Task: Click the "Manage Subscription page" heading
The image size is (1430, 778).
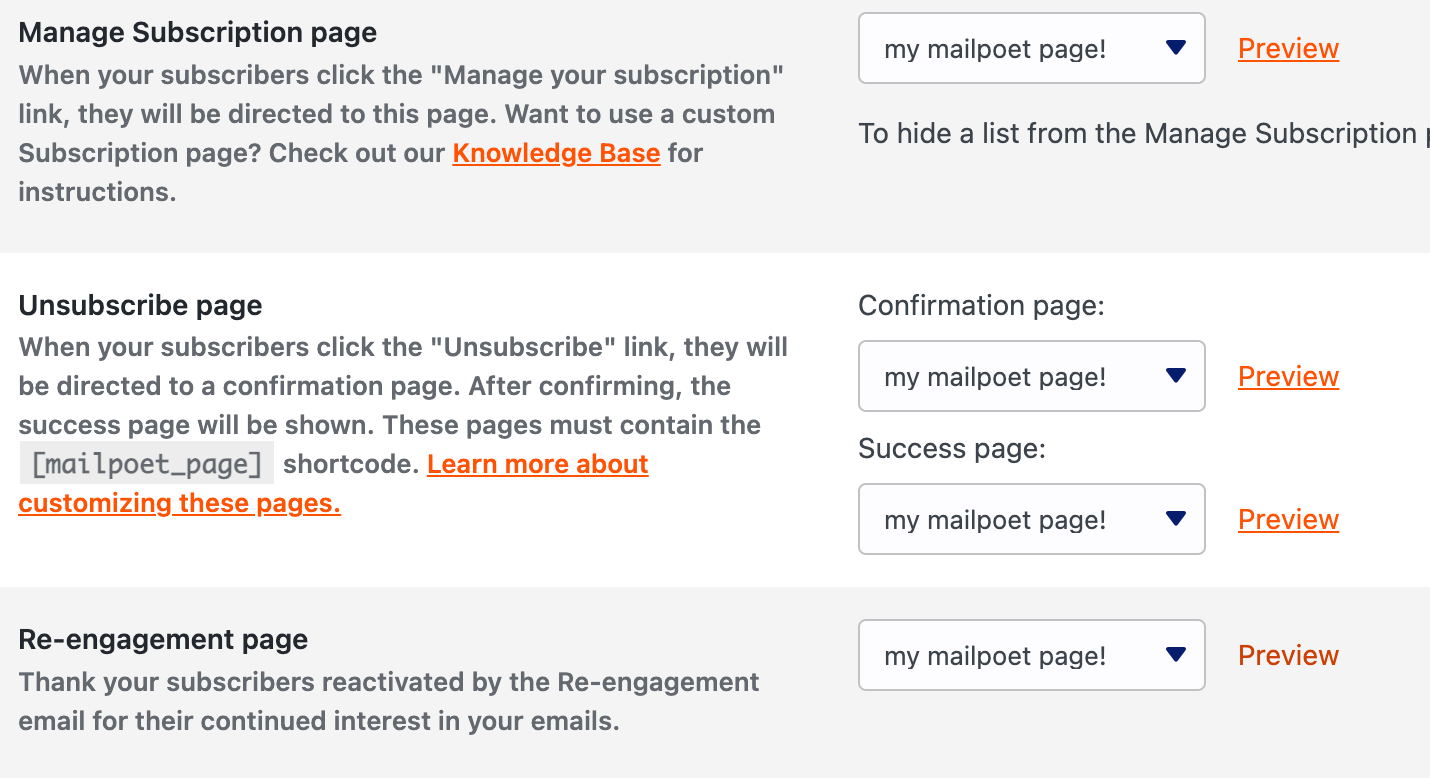Action: pyautogui.click(x=197, y=32)
